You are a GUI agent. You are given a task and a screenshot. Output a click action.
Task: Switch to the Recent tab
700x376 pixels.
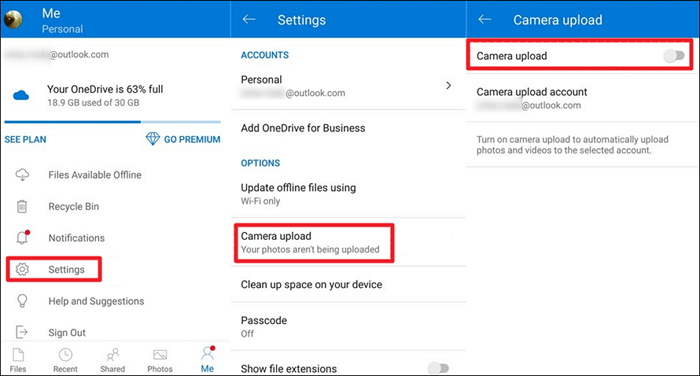pyautogui.click(x=65, y=360)
